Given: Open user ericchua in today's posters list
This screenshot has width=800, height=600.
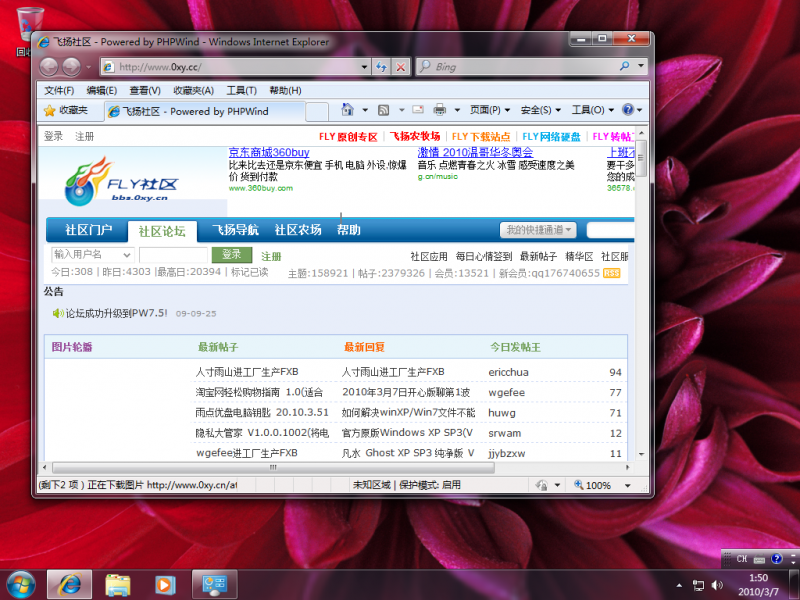Looking at the screenshot, I should coord(508,372).
